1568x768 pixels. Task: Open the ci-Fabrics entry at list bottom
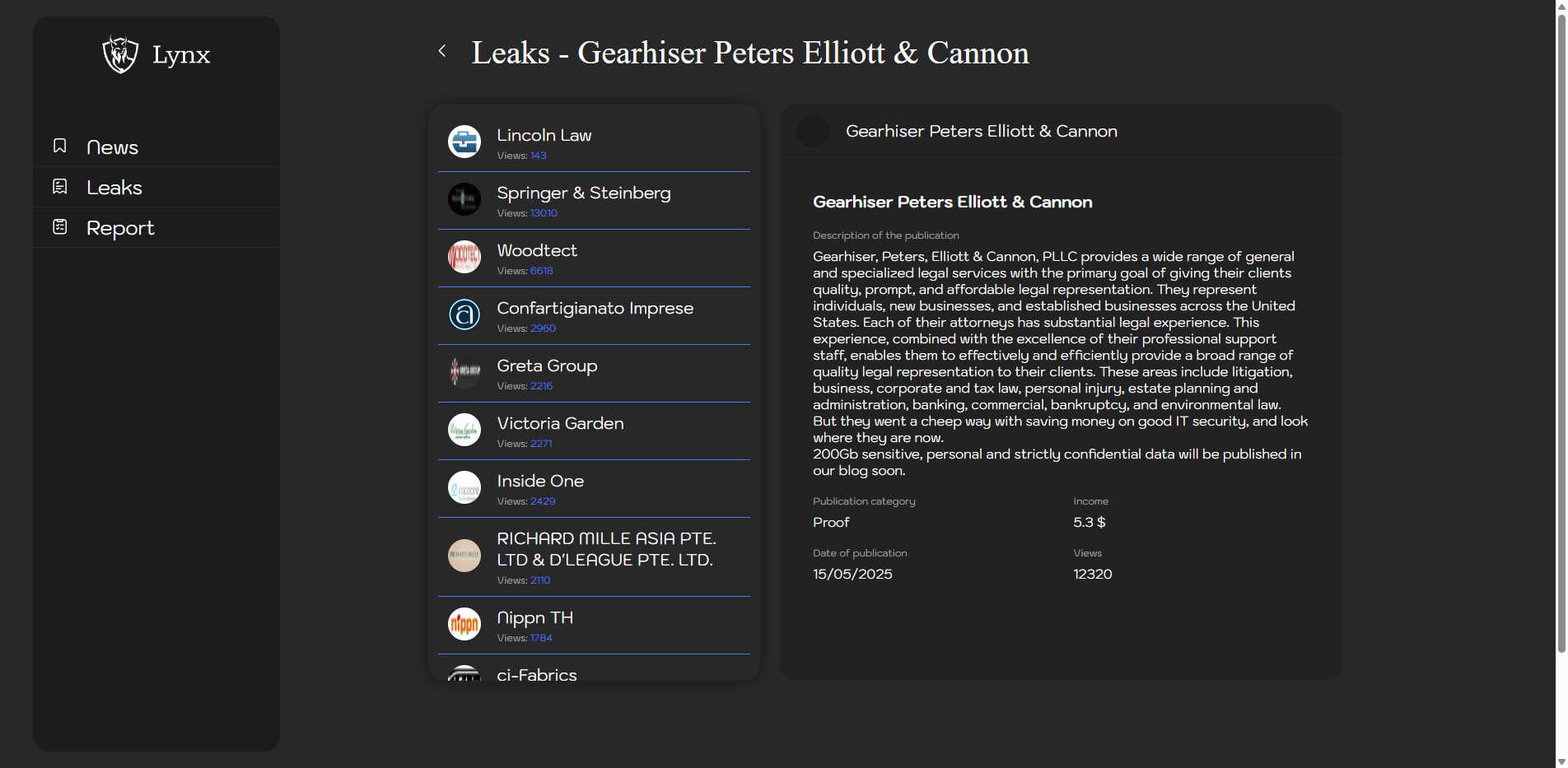click(536, 674)
